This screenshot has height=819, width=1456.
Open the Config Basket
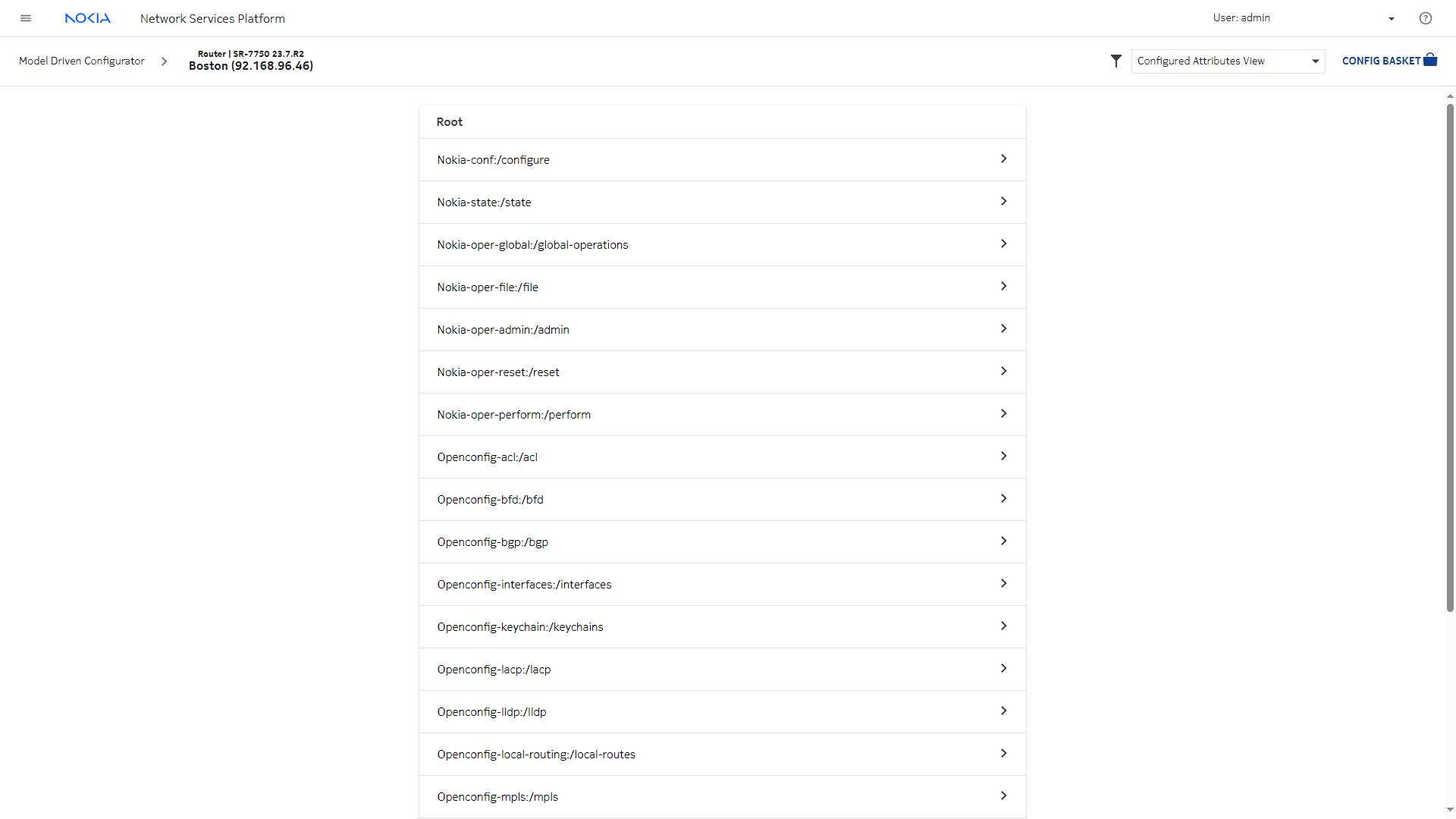pyautogui.click(x=1389, y=61)
